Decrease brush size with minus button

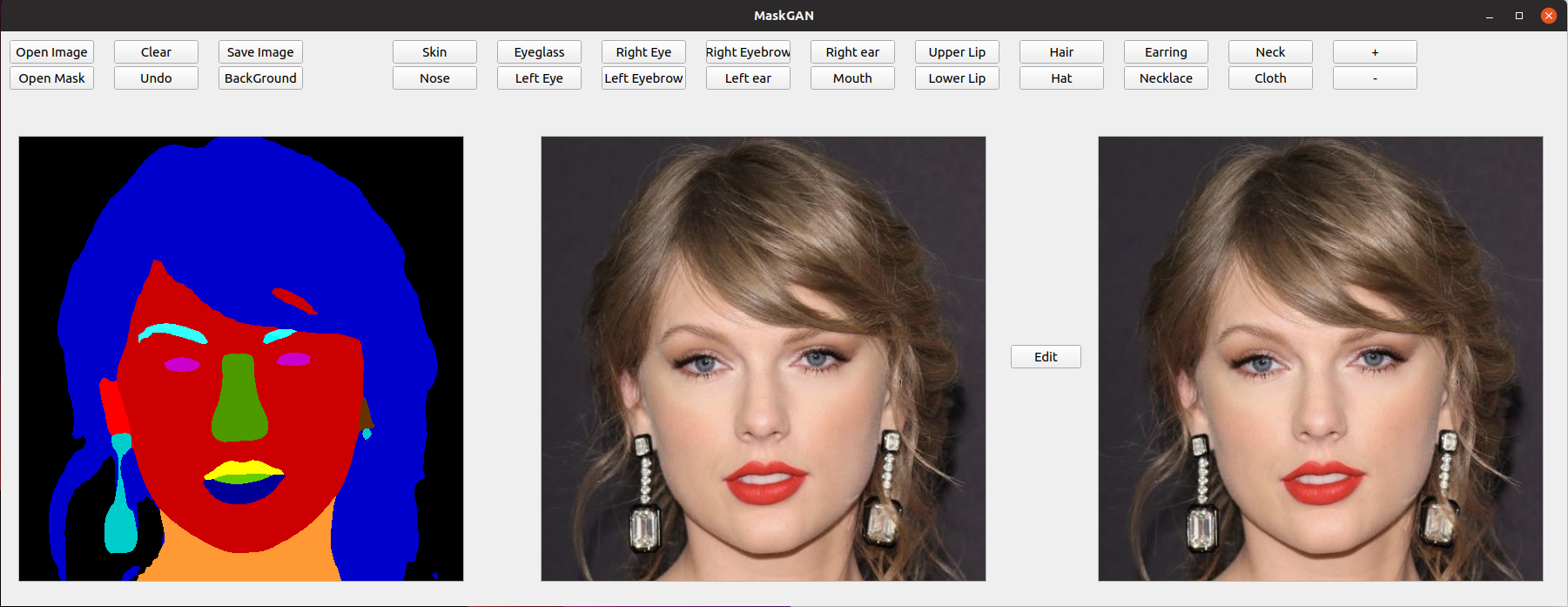point(1375,78)
